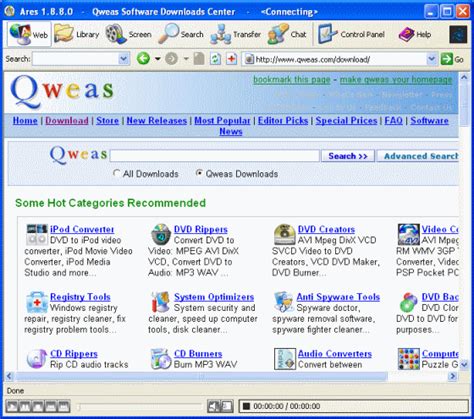Screen dimensions: 474x419
Task: Open the Control Panel
Action: (x=351, y=34)
